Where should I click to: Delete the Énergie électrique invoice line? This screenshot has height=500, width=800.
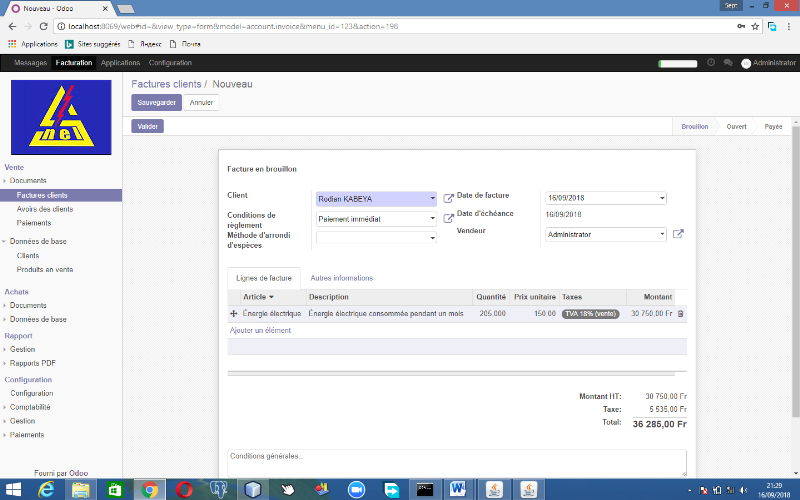point(681,314)
